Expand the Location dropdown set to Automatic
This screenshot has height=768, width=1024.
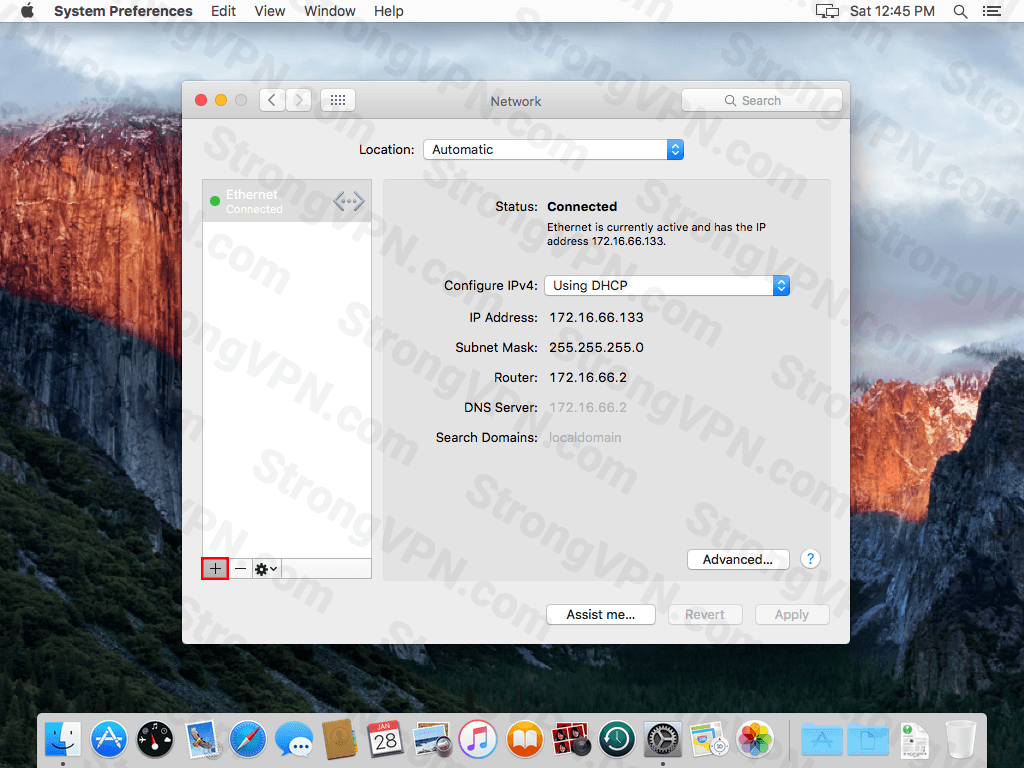[553, 149]
